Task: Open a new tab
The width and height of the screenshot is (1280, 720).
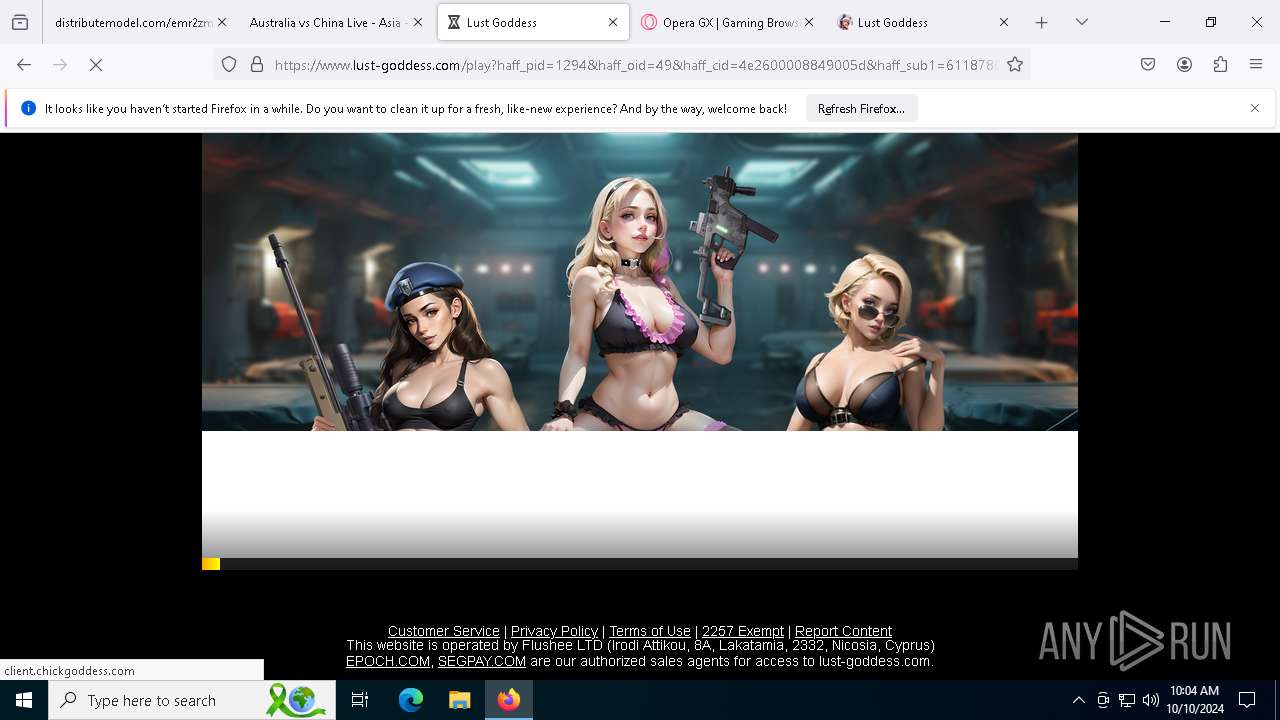Action: tap(1042, 22)
